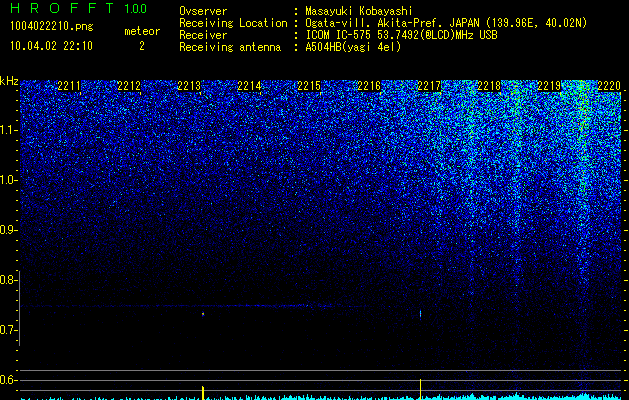629x400 pixels.
Task: Click the Receiving antenna field label
Action: click(x=230, y=47)
